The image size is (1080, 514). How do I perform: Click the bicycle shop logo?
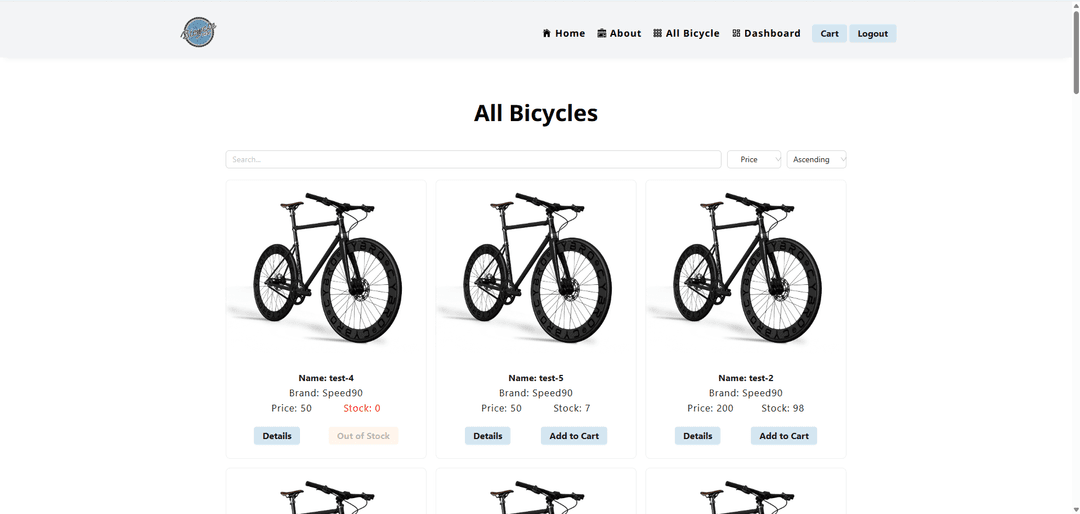(x=199, y=33)
